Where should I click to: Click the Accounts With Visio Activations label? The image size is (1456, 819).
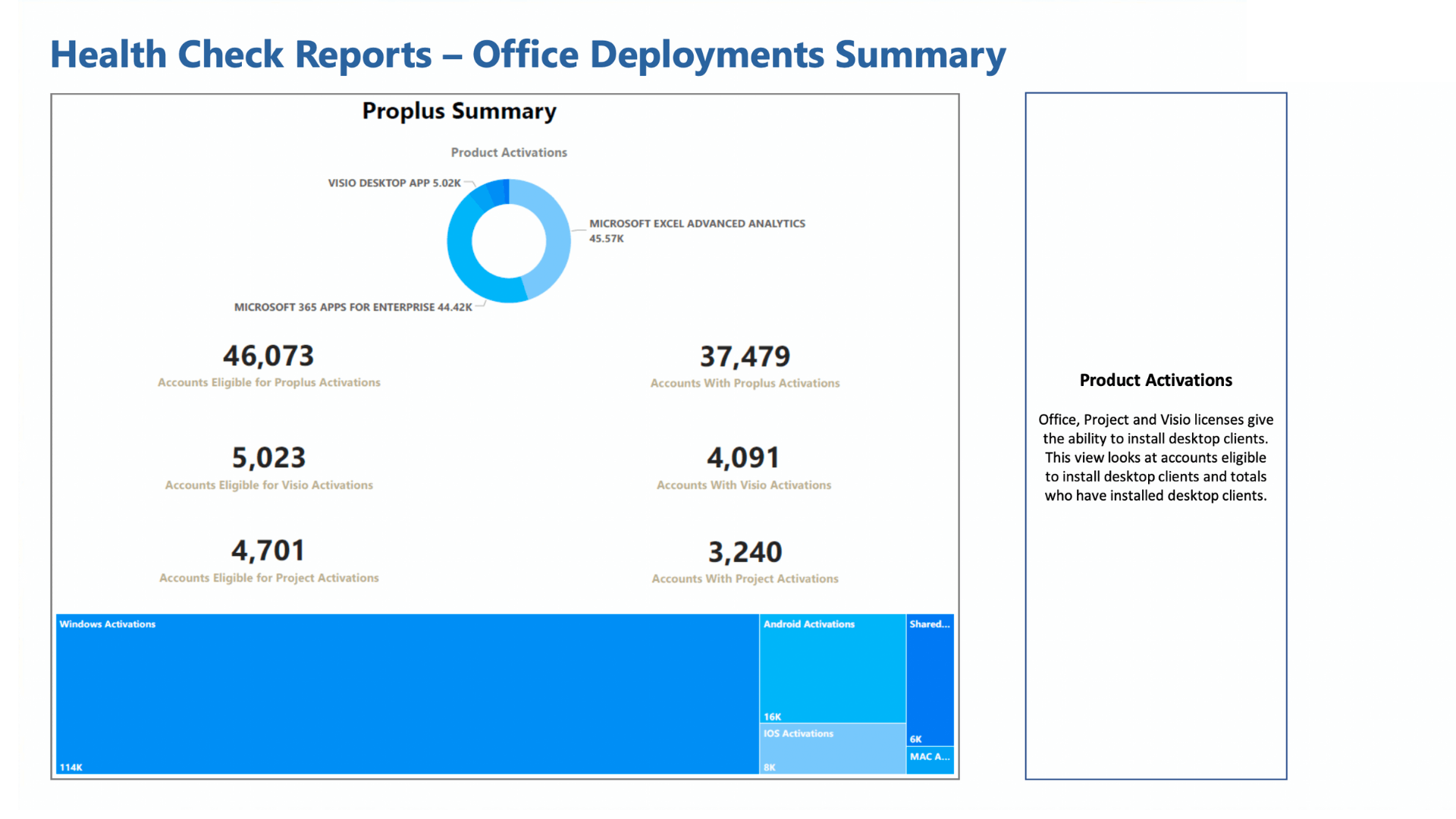pos(744,485)
